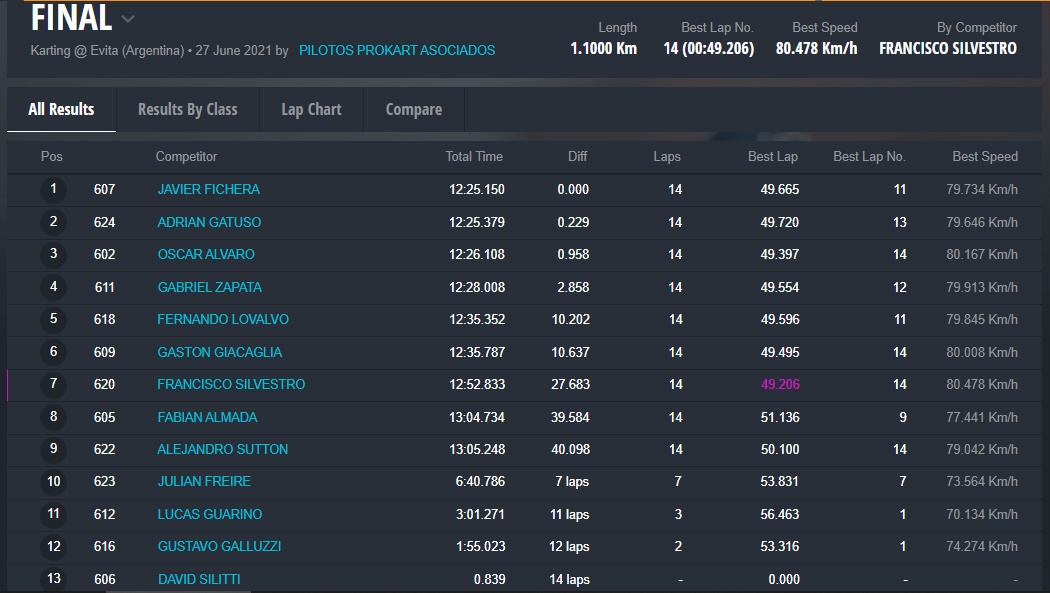Select the All Results tab
Viewport: 1050px width, 593px height.
[x=61, y=109]
